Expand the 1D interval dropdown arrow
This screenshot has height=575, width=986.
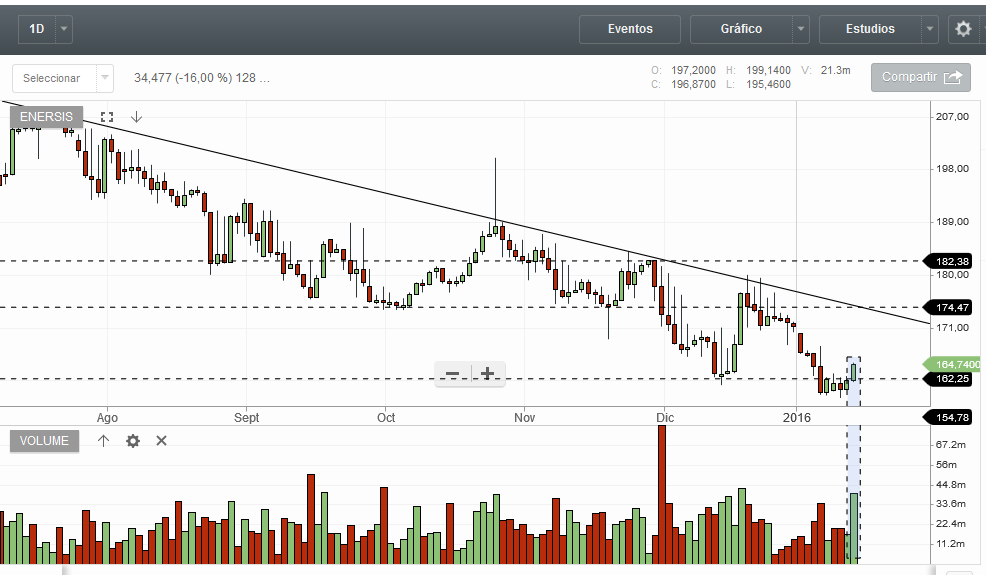tap(64, 29)
